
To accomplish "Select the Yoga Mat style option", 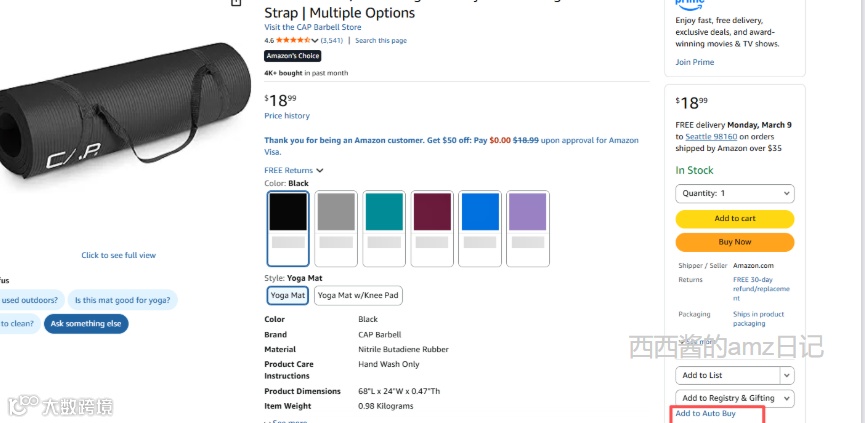I will tap(288, 295).
